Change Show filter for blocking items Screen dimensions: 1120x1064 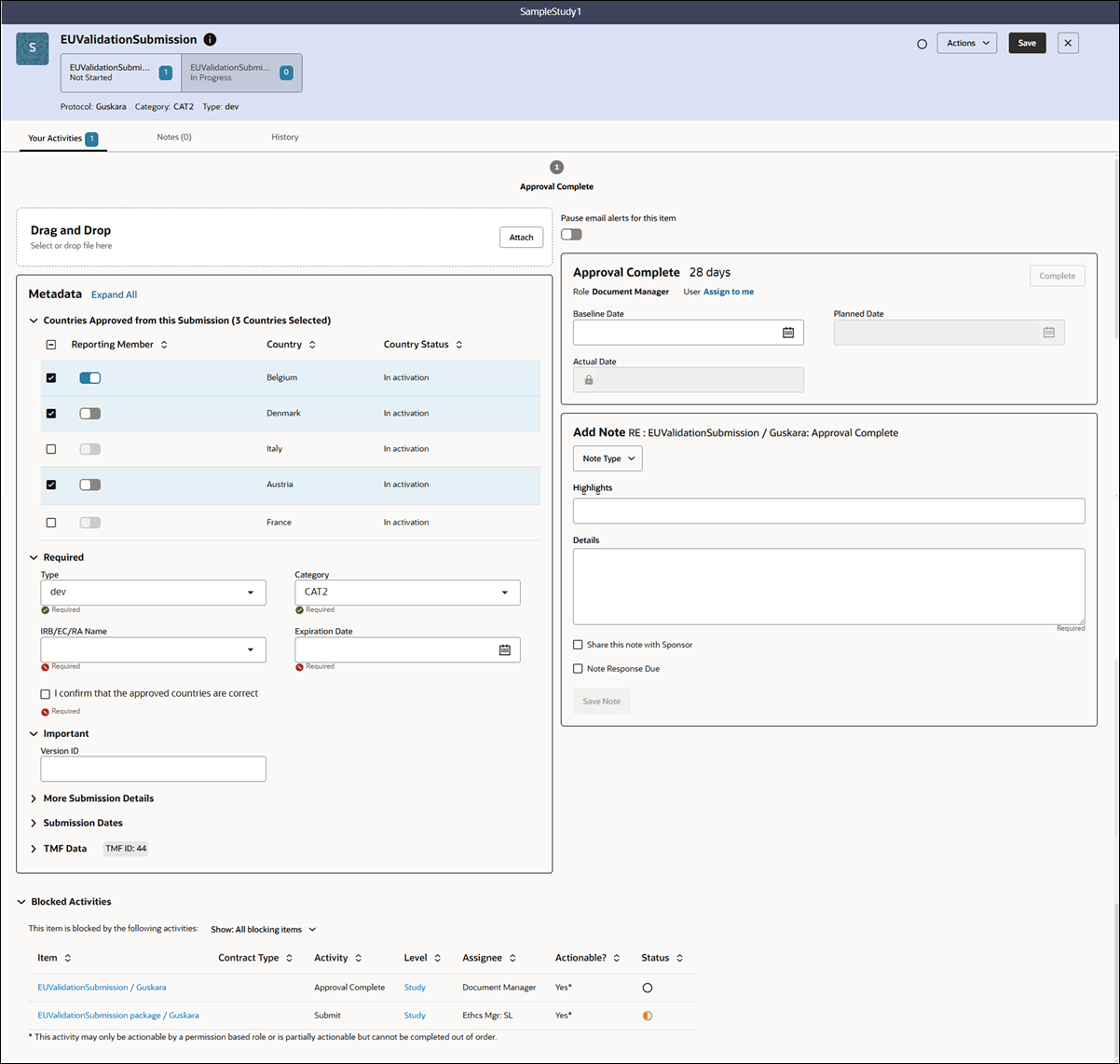(x=264, y=929)
